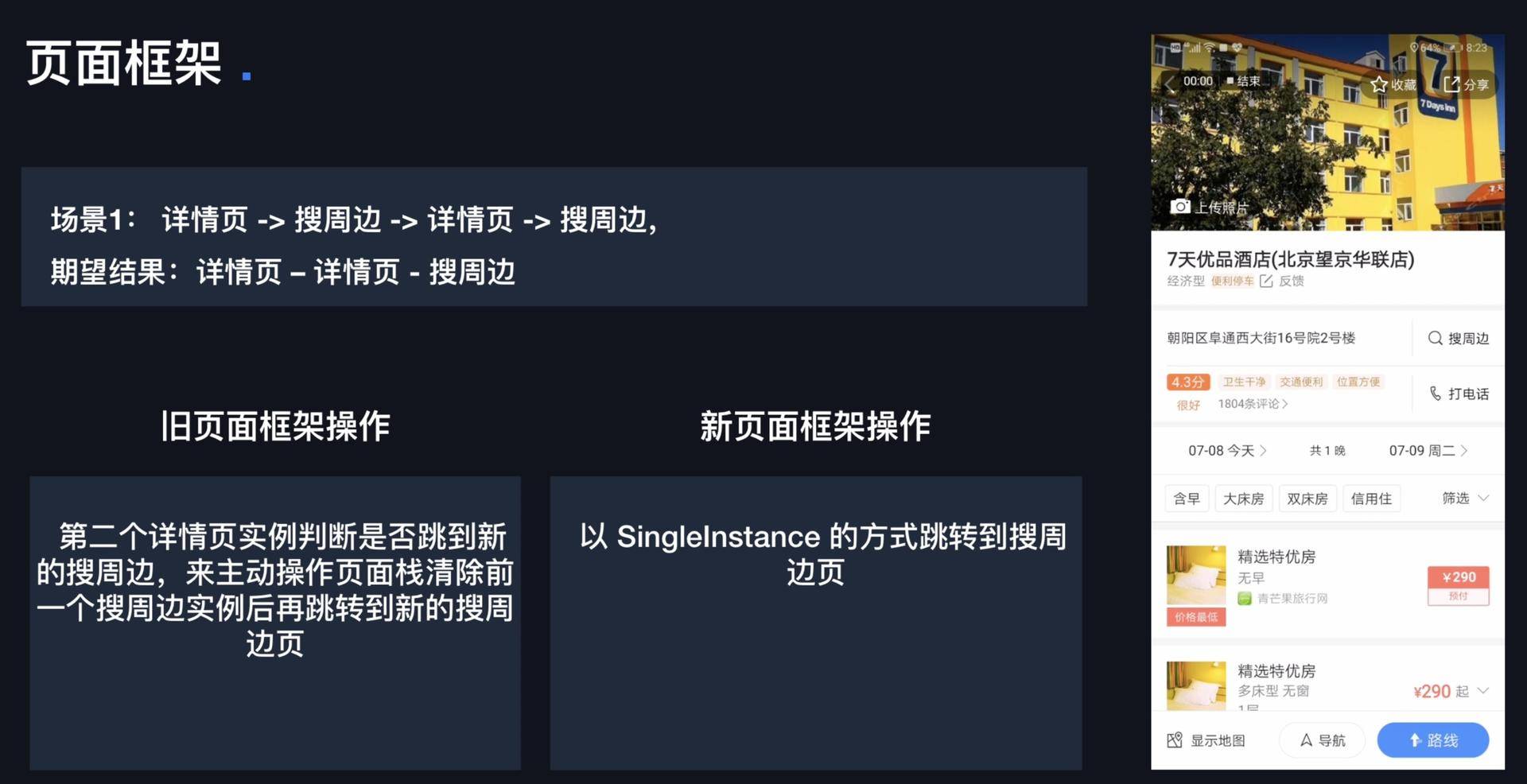Click the 显示地图 map icon
The height and width of the screenshot is (784, 1527).
pos(1175,739)
